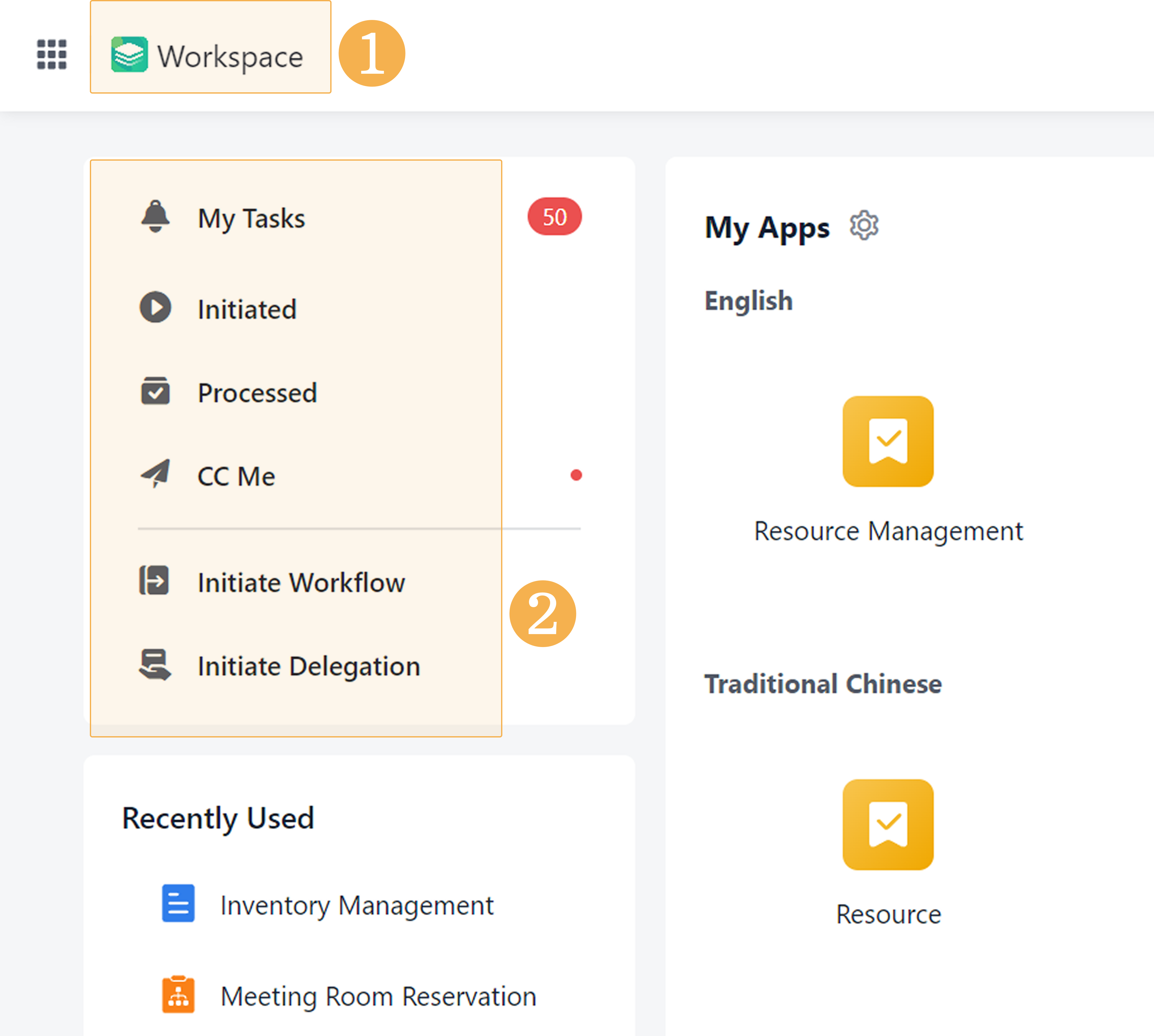Click the Initiate Workflow arrow icon
1154x1036 pixels.
[x=154, y=581]
